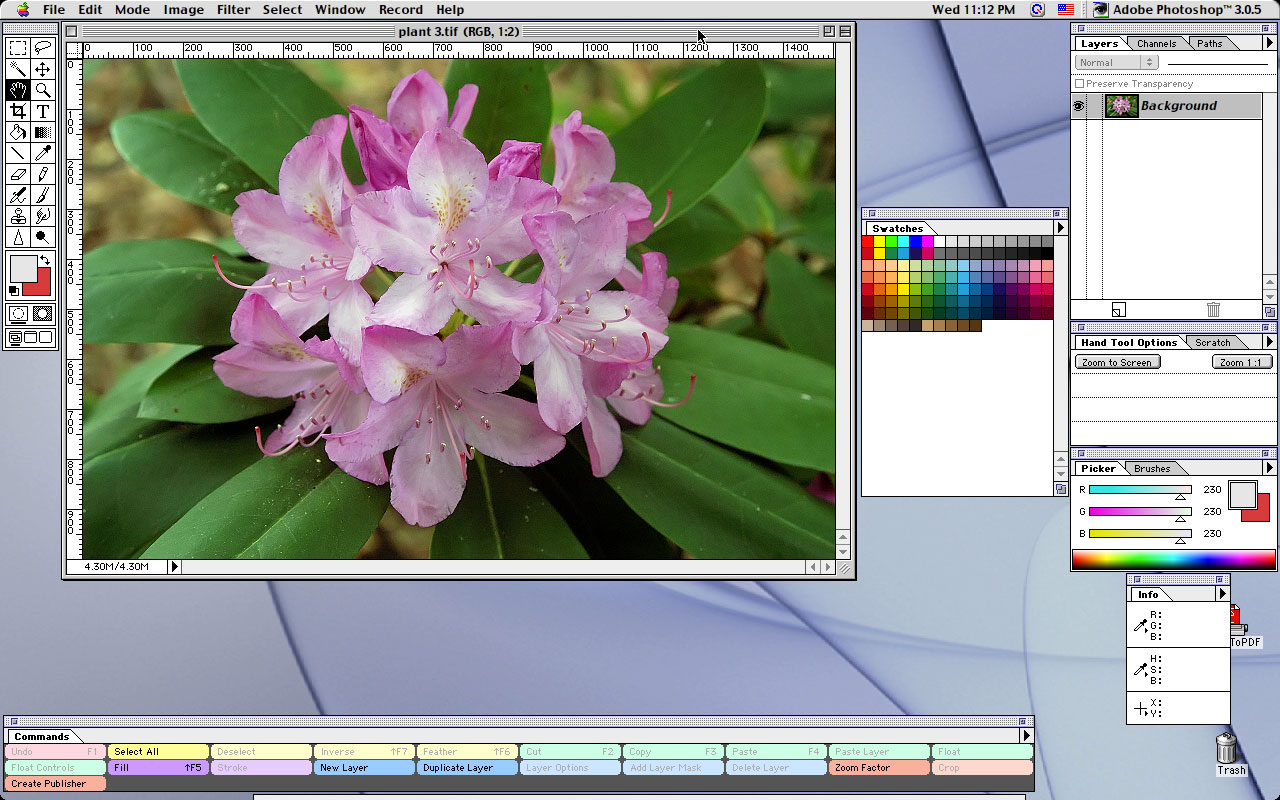Select the Move tool

[43, 69]
